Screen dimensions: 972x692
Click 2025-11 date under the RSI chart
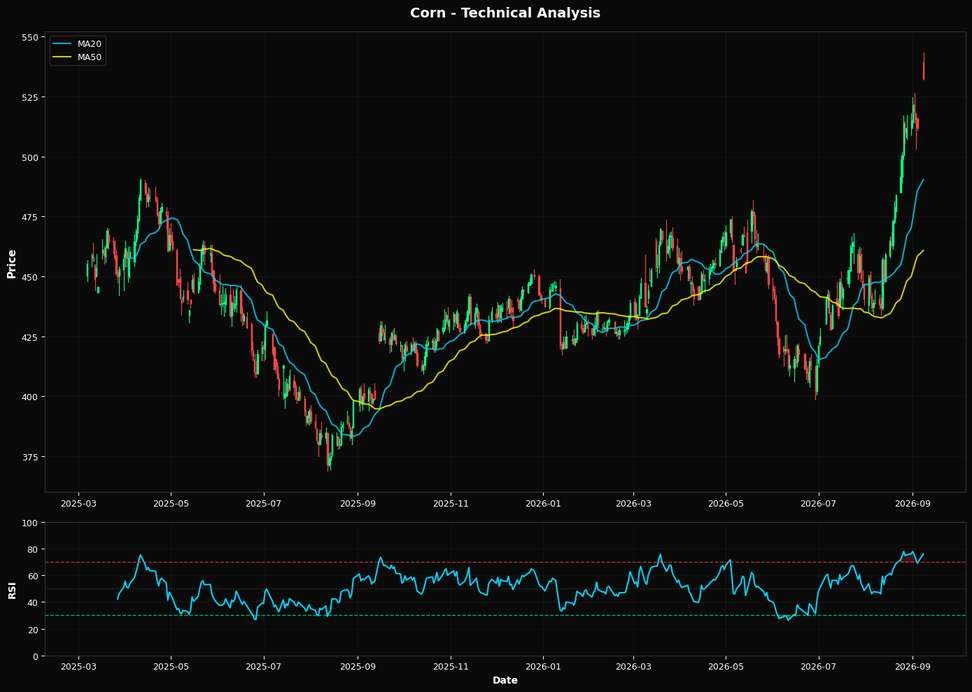[x=451, y=667]
